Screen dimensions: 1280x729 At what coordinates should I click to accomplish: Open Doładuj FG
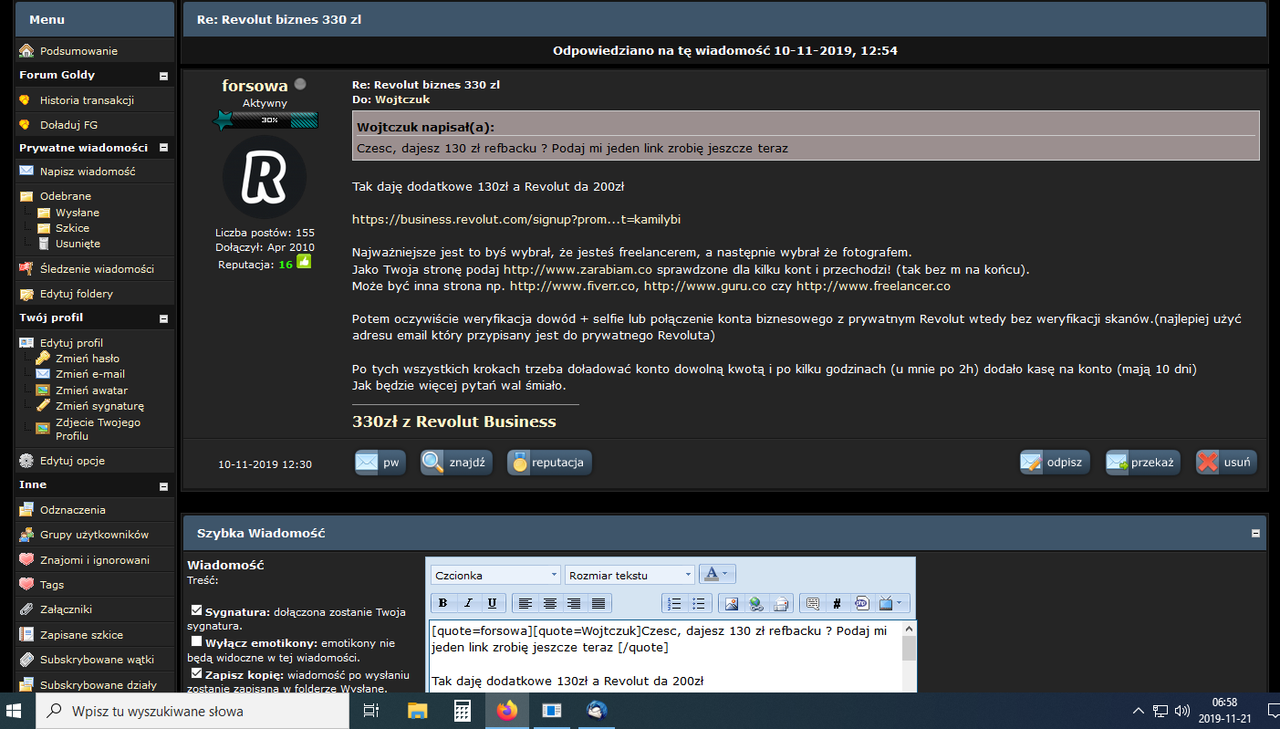click(69, 125)
